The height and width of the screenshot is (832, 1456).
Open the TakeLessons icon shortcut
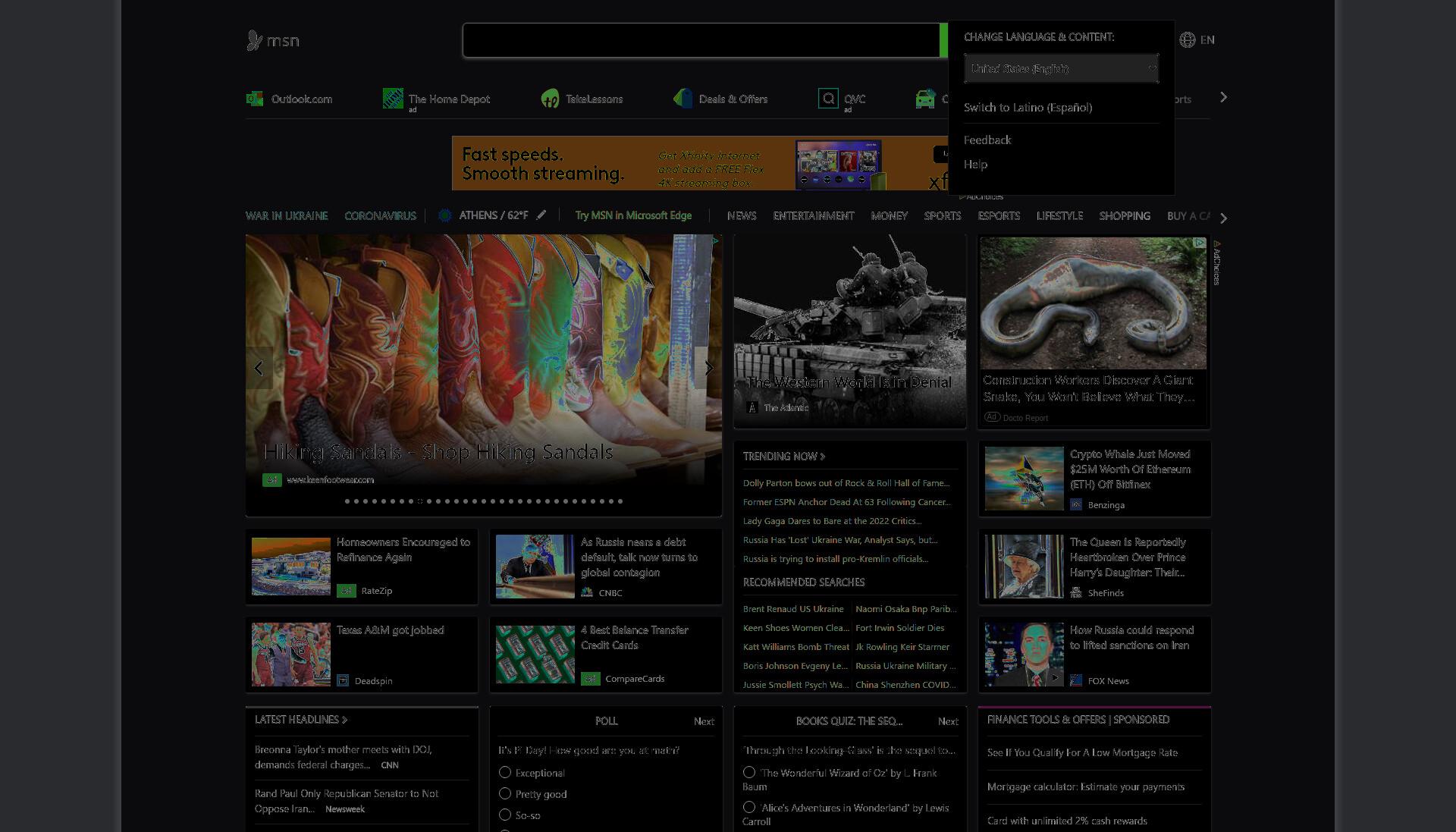pyautogui.click(x=550, y=99)
